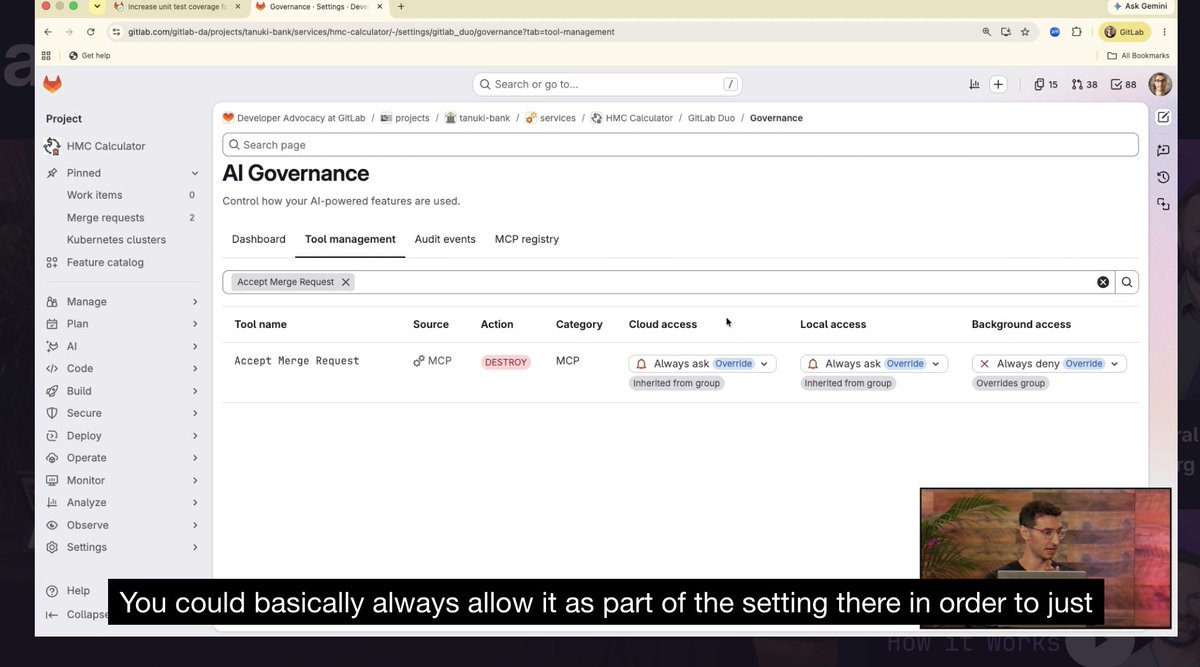The image size is (1200, 667).
Task: Remove the Accept Merge Request filter token
Action: (346, 282)
